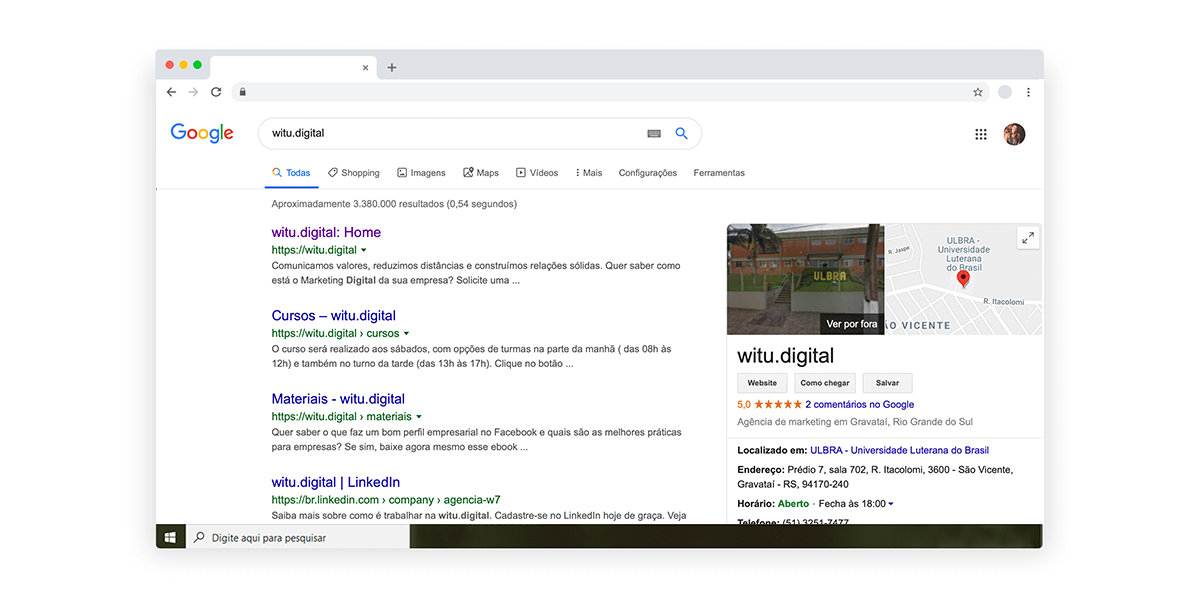Image resolution: width=1200 pixels, height=600 pixels.
Task: Expand map with the enlarge icon
Action: coord(1028,237)
